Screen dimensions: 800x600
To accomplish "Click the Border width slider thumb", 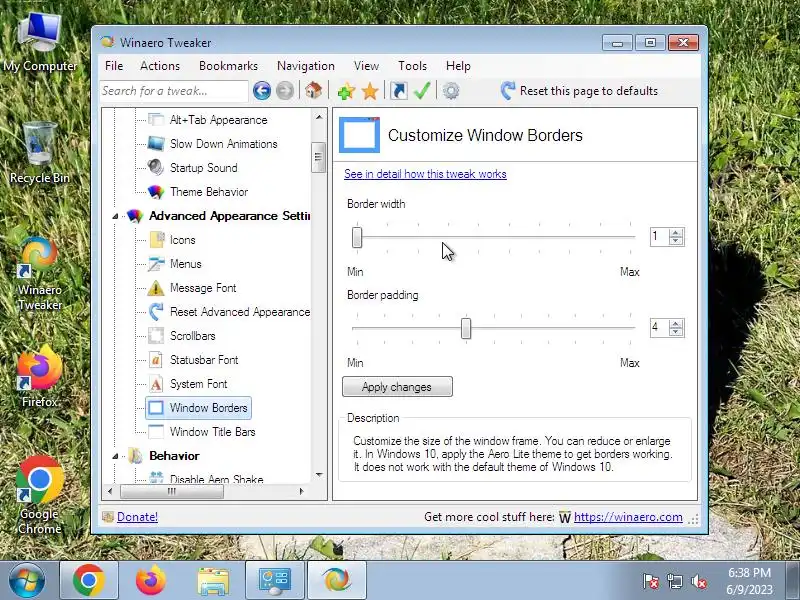I will [x=357, y=237].
